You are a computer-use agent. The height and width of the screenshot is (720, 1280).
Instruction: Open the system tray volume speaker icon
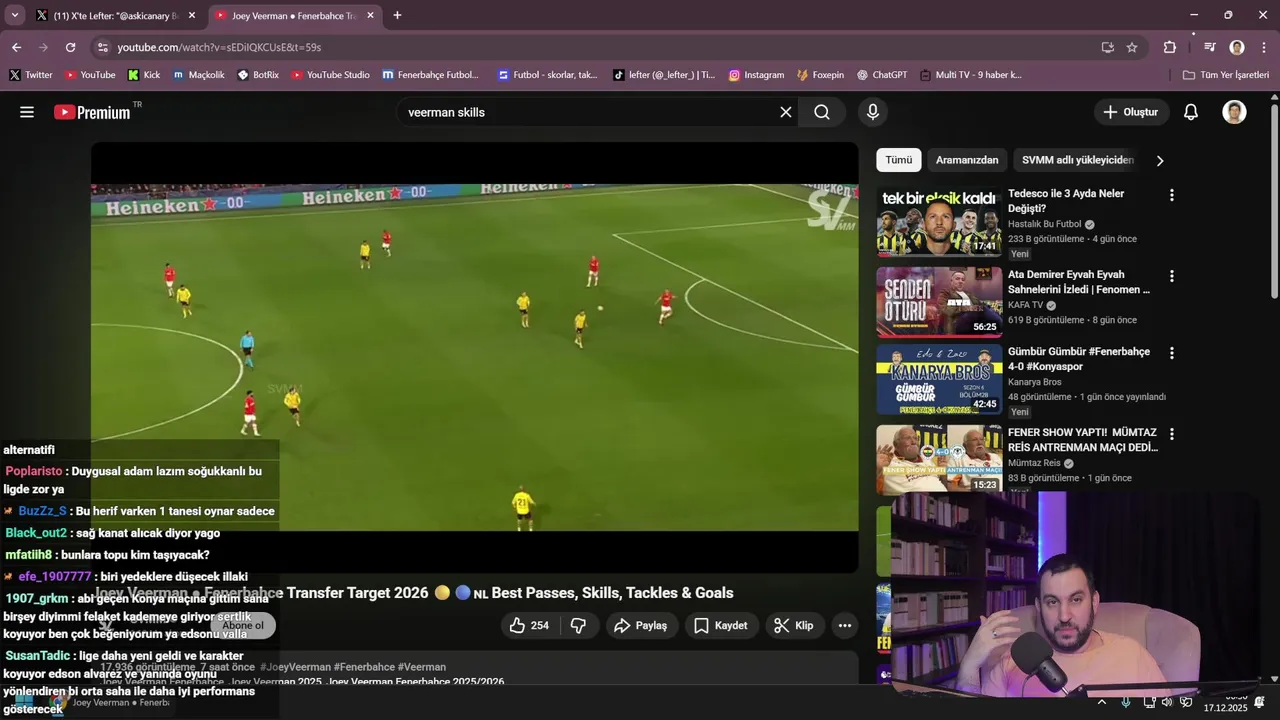coord(1167,702)
